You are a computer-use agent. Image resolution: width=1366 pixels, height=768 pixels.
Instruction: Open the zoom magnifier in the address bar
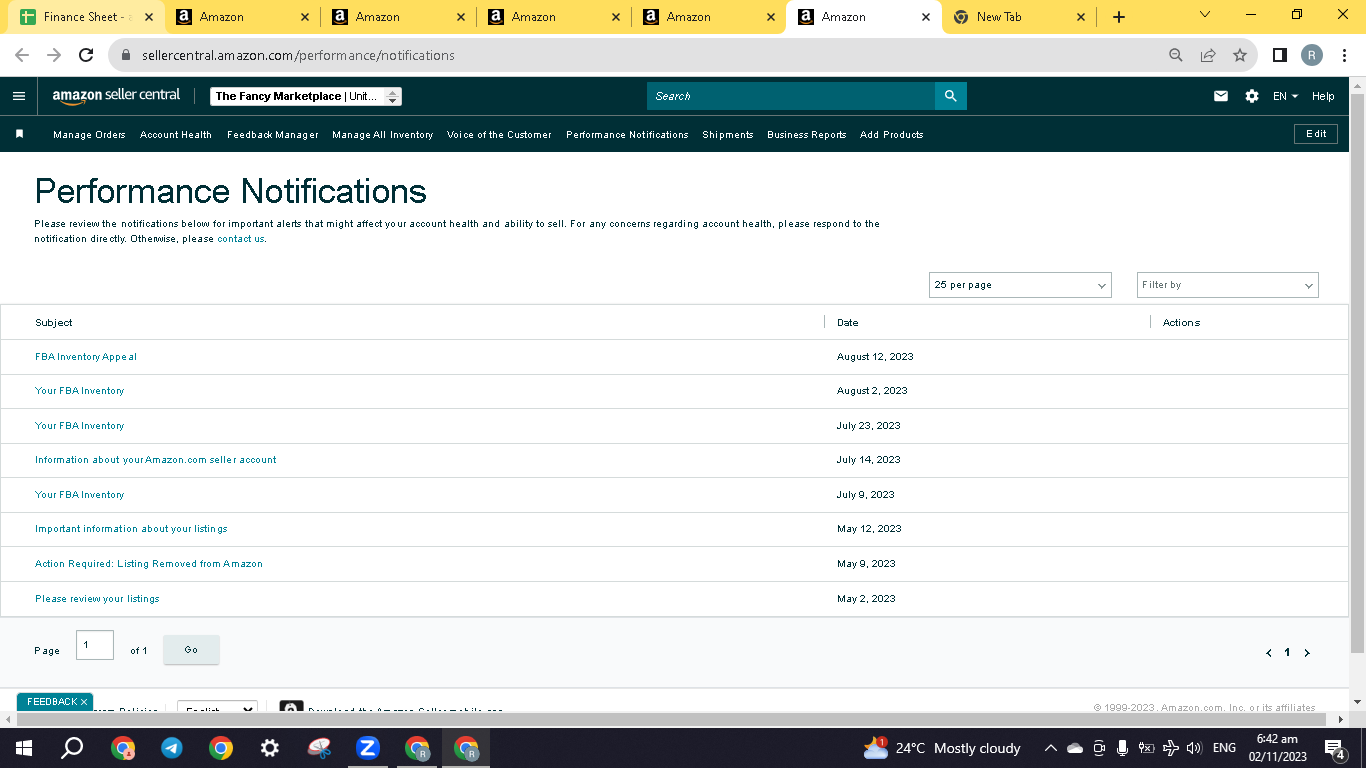(x=1176, y=55)
